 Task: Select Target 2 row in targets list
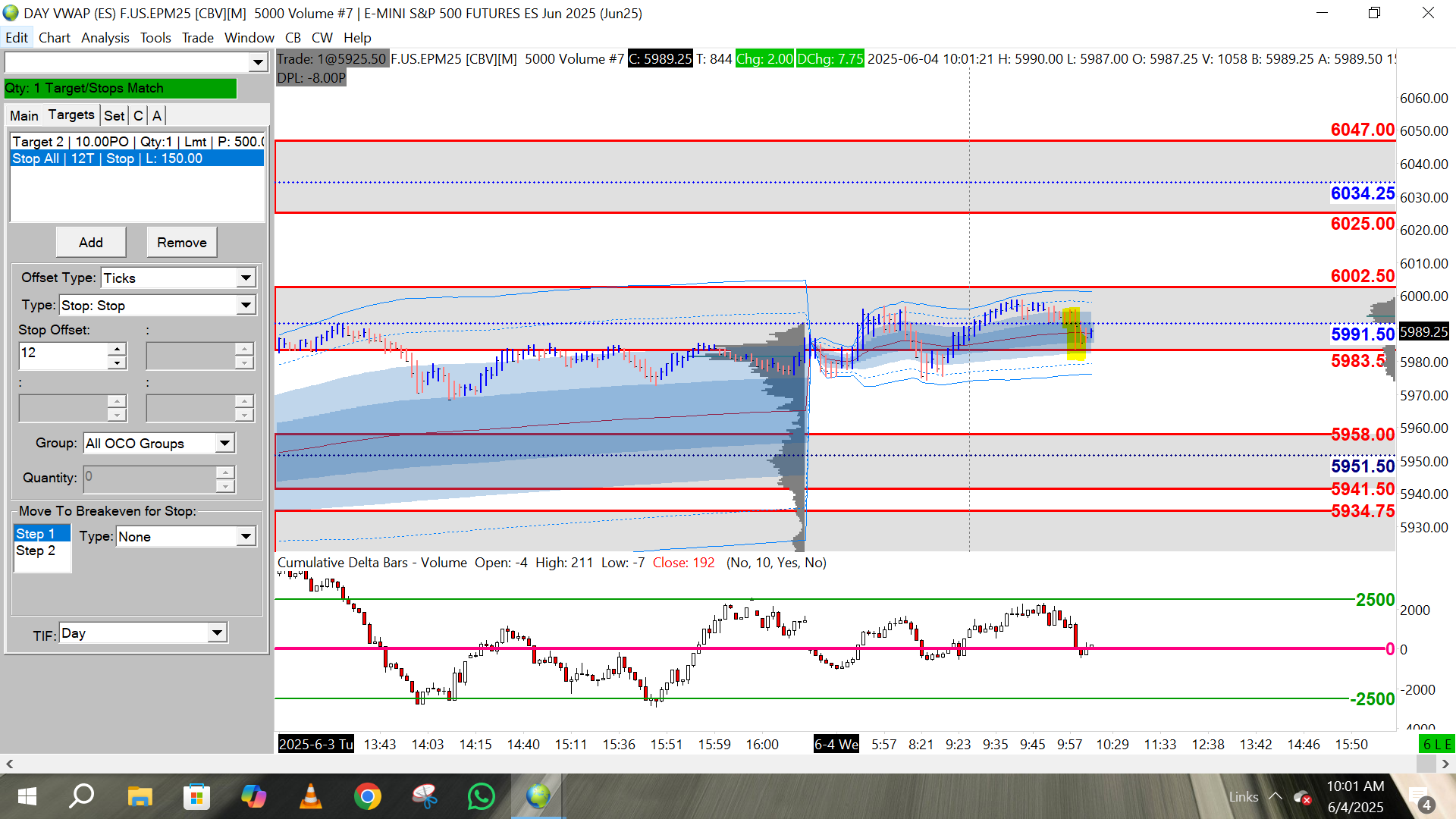pos(136,142)
